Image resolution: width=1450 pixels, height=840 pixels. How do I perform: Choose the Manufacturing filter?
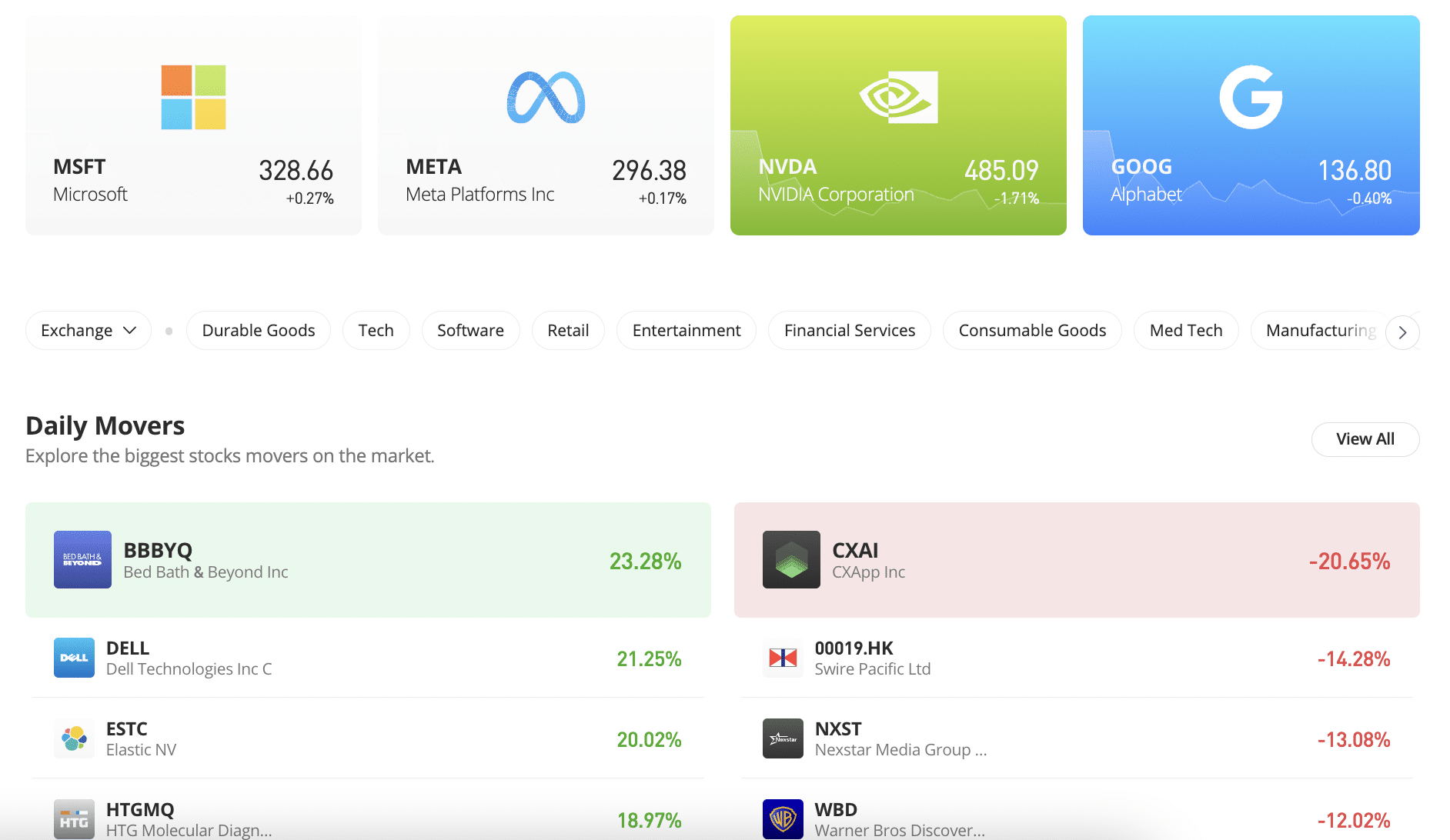[1320, 331]
